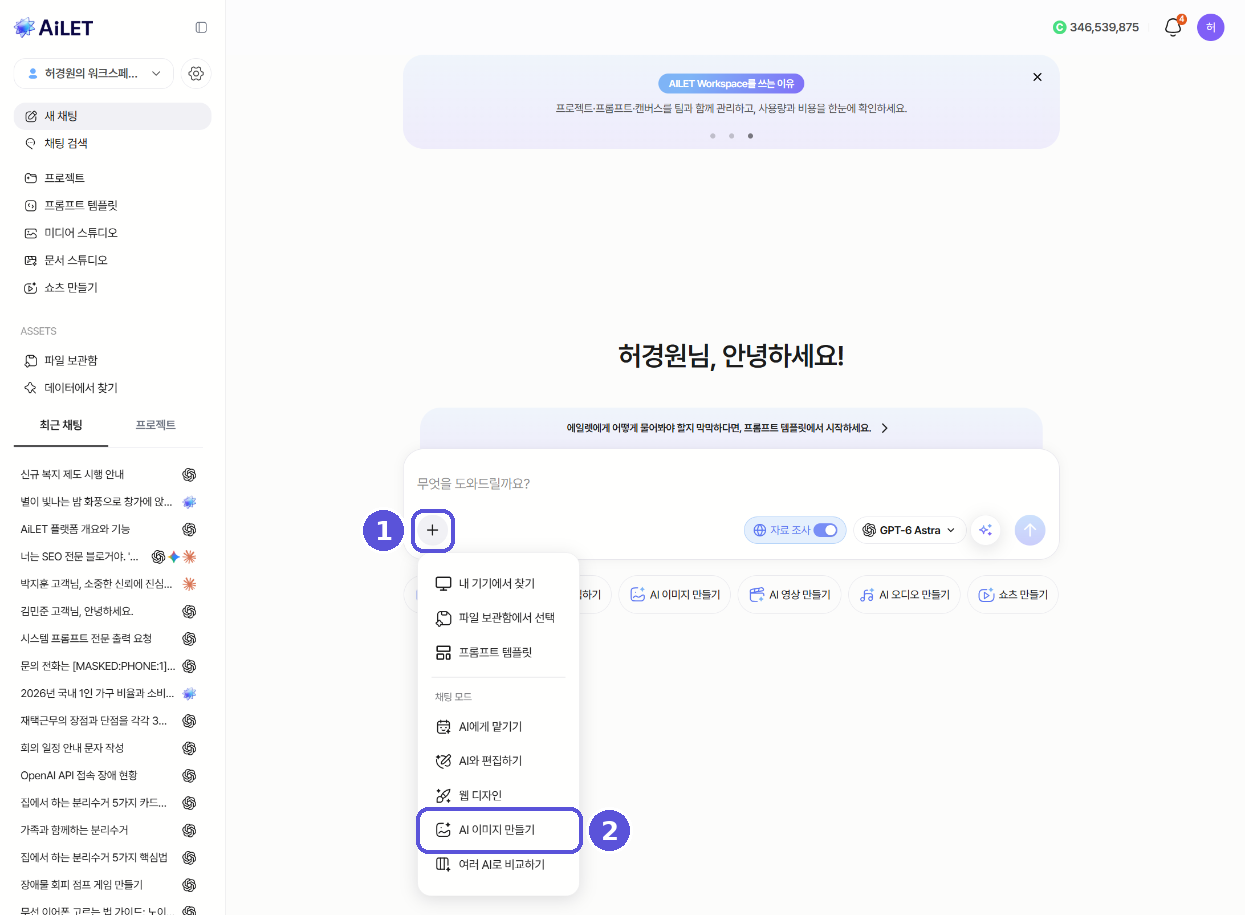Open the prompt template hint link
This screenshot has height=915, width=1245.
731,428
